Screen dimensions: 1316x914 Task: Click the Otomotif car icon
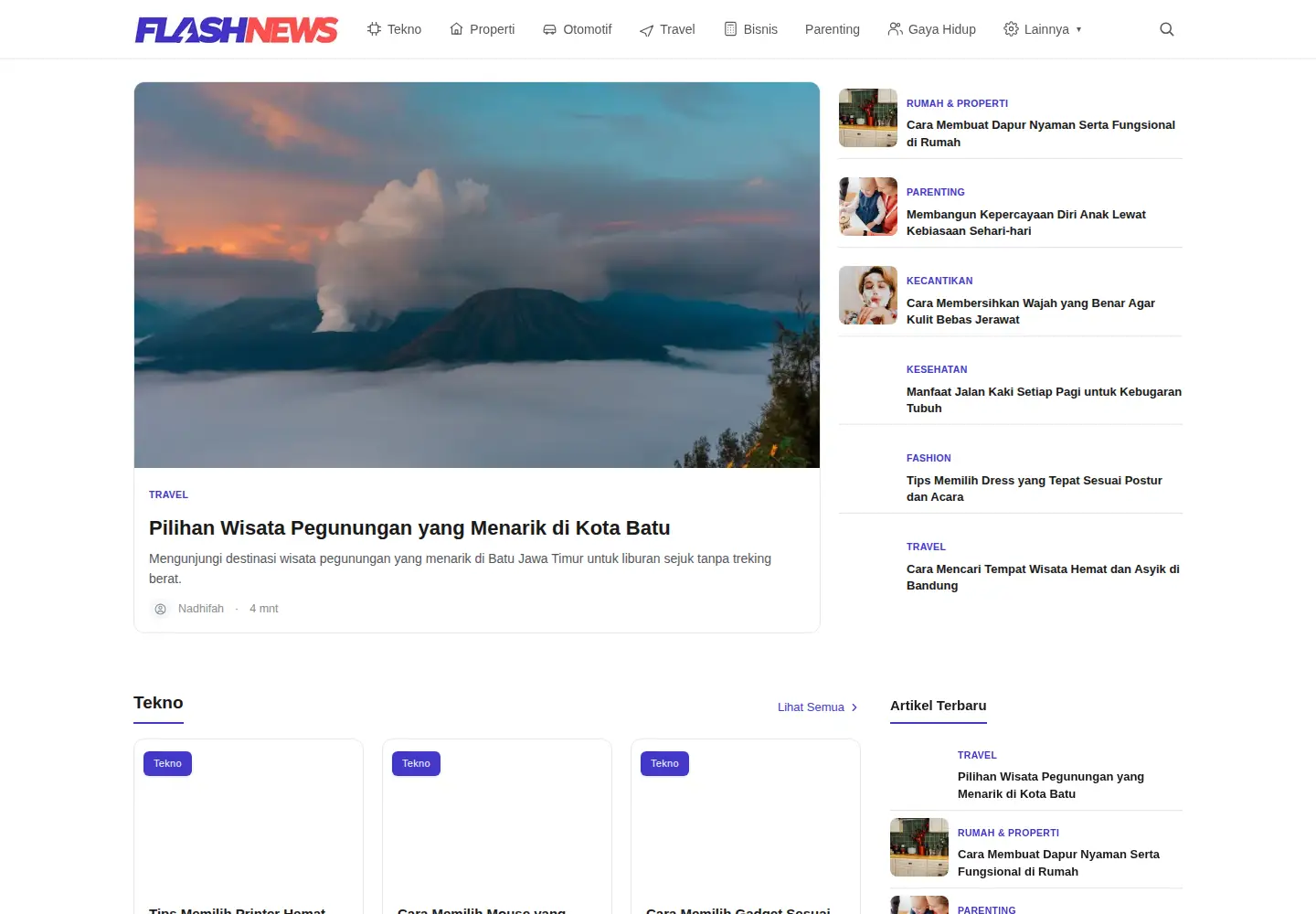[x=549, y=29]
